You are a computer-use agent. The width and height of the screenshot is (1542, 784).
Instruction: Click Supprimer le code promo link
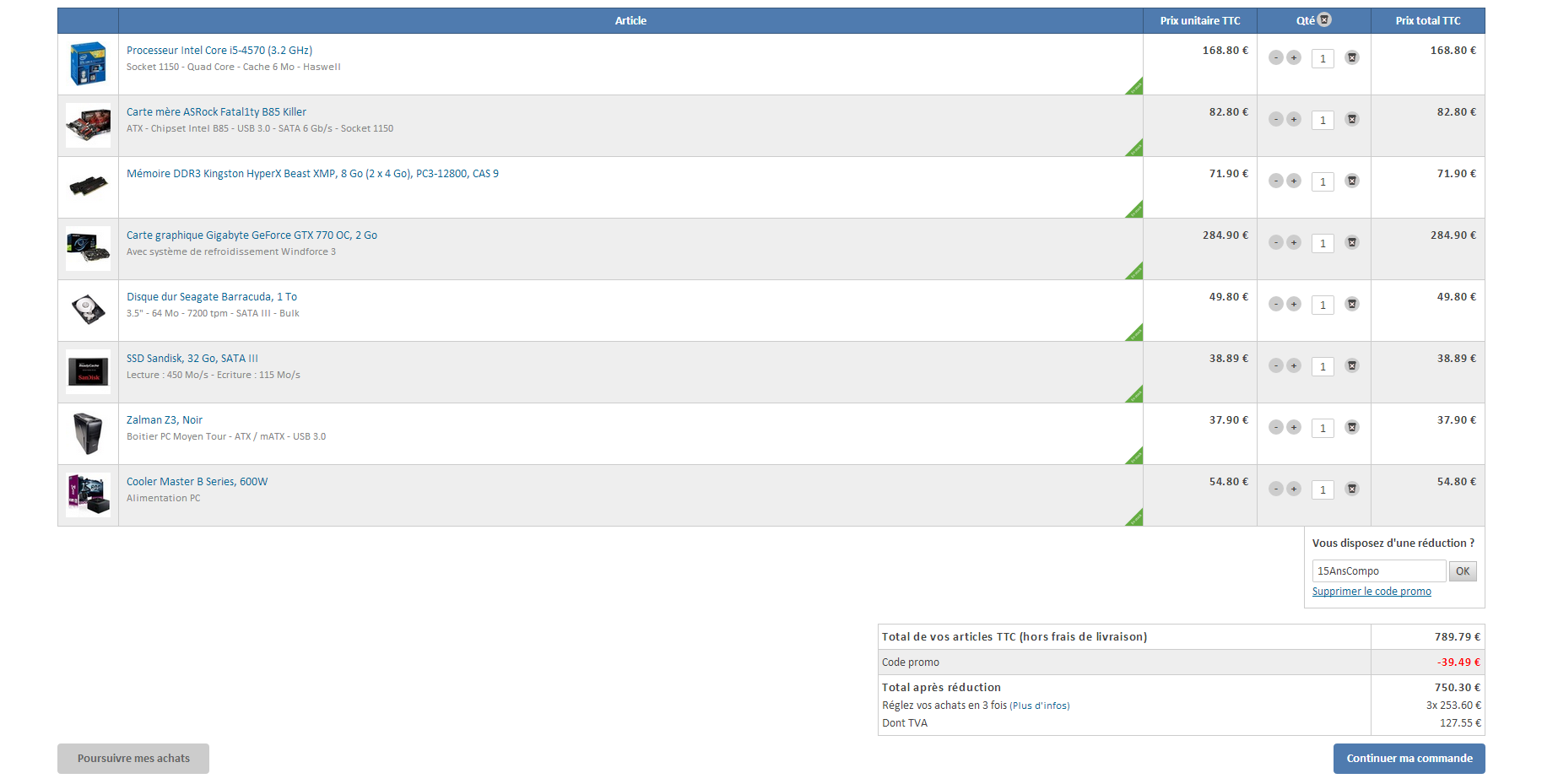[x=1372, y=592]
